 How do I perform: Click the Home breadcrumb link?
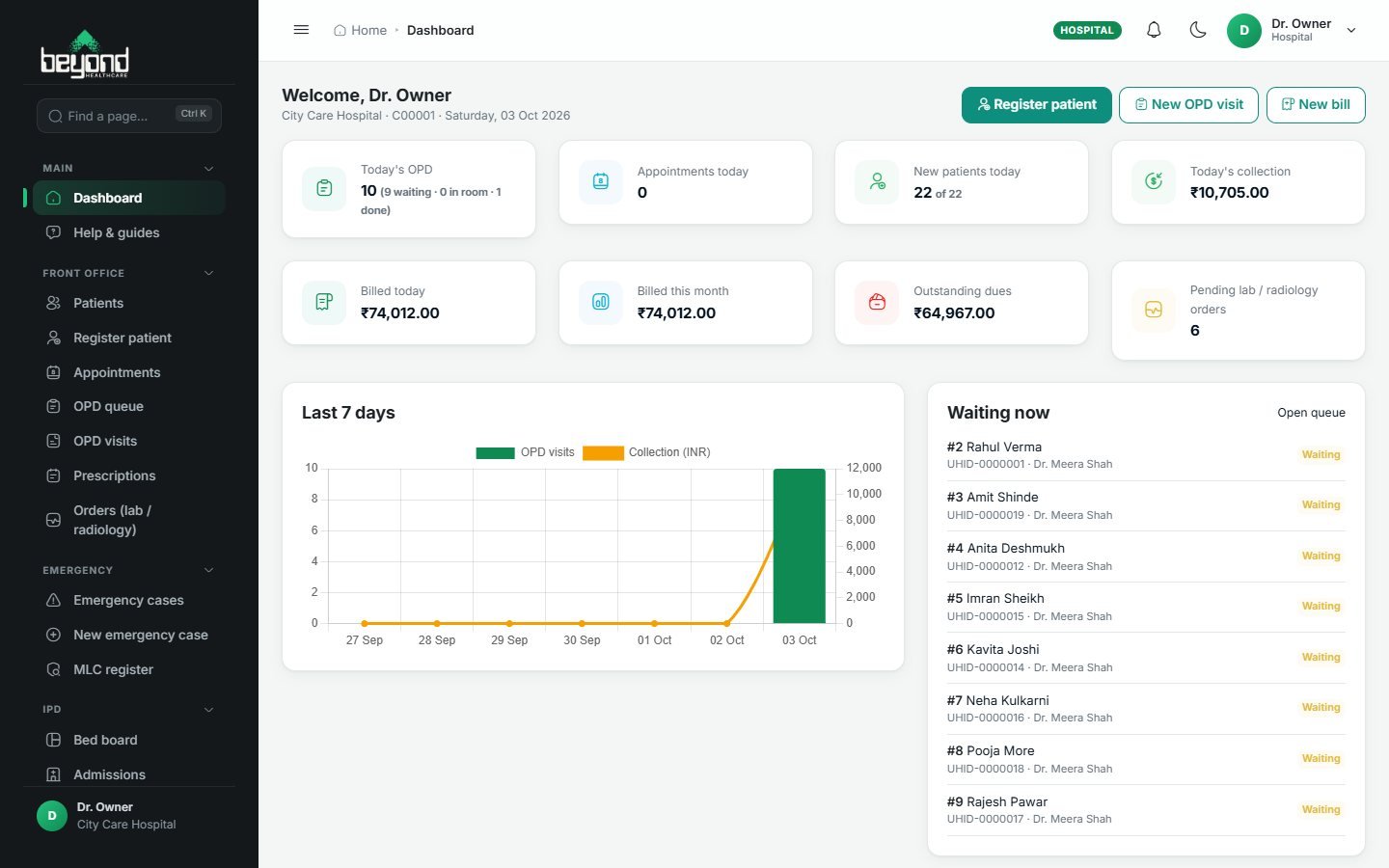pos(360,30)
